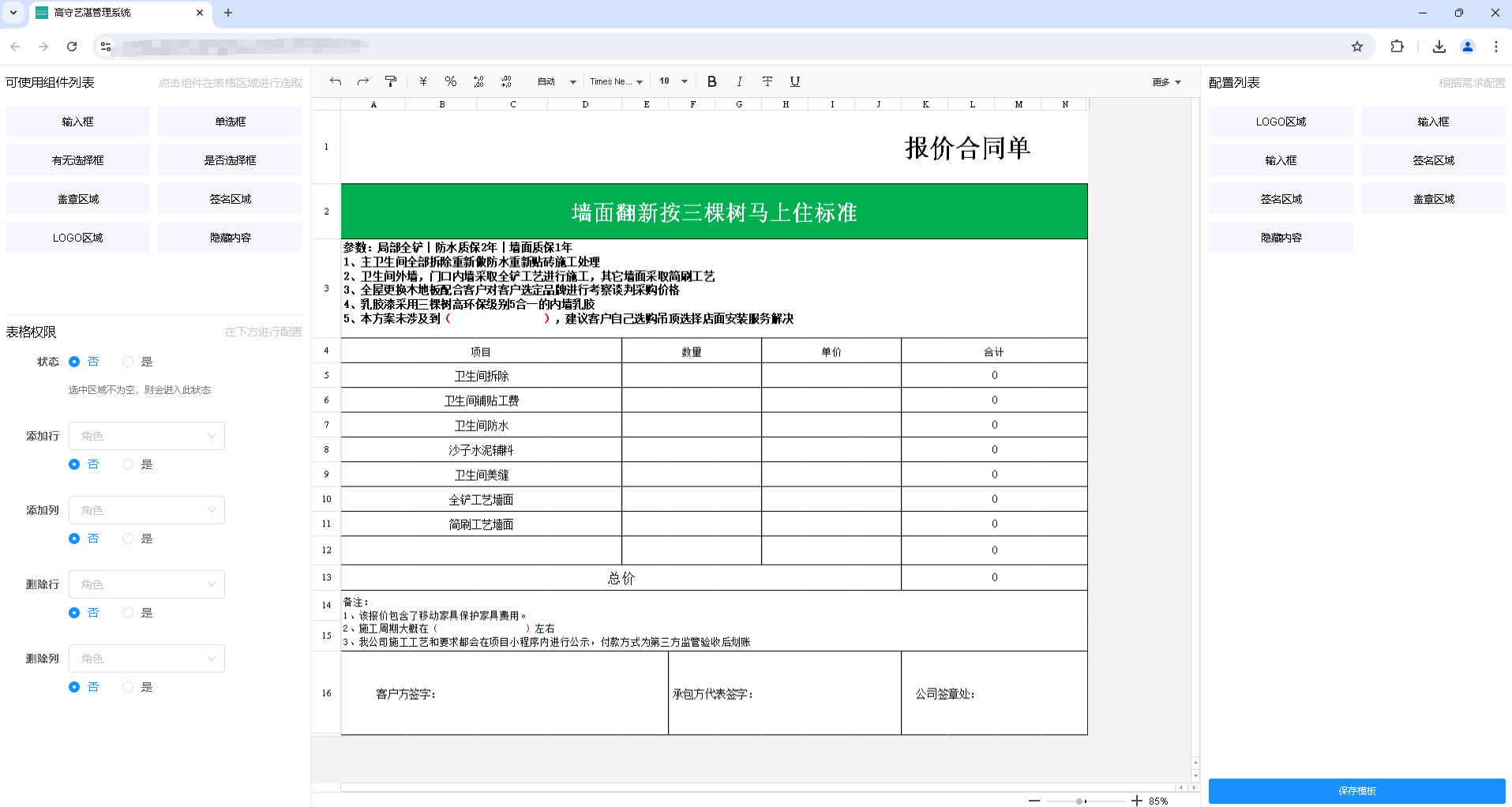Apply currency format (¥) icon
1512x807 pixels.
click(423, 81)
